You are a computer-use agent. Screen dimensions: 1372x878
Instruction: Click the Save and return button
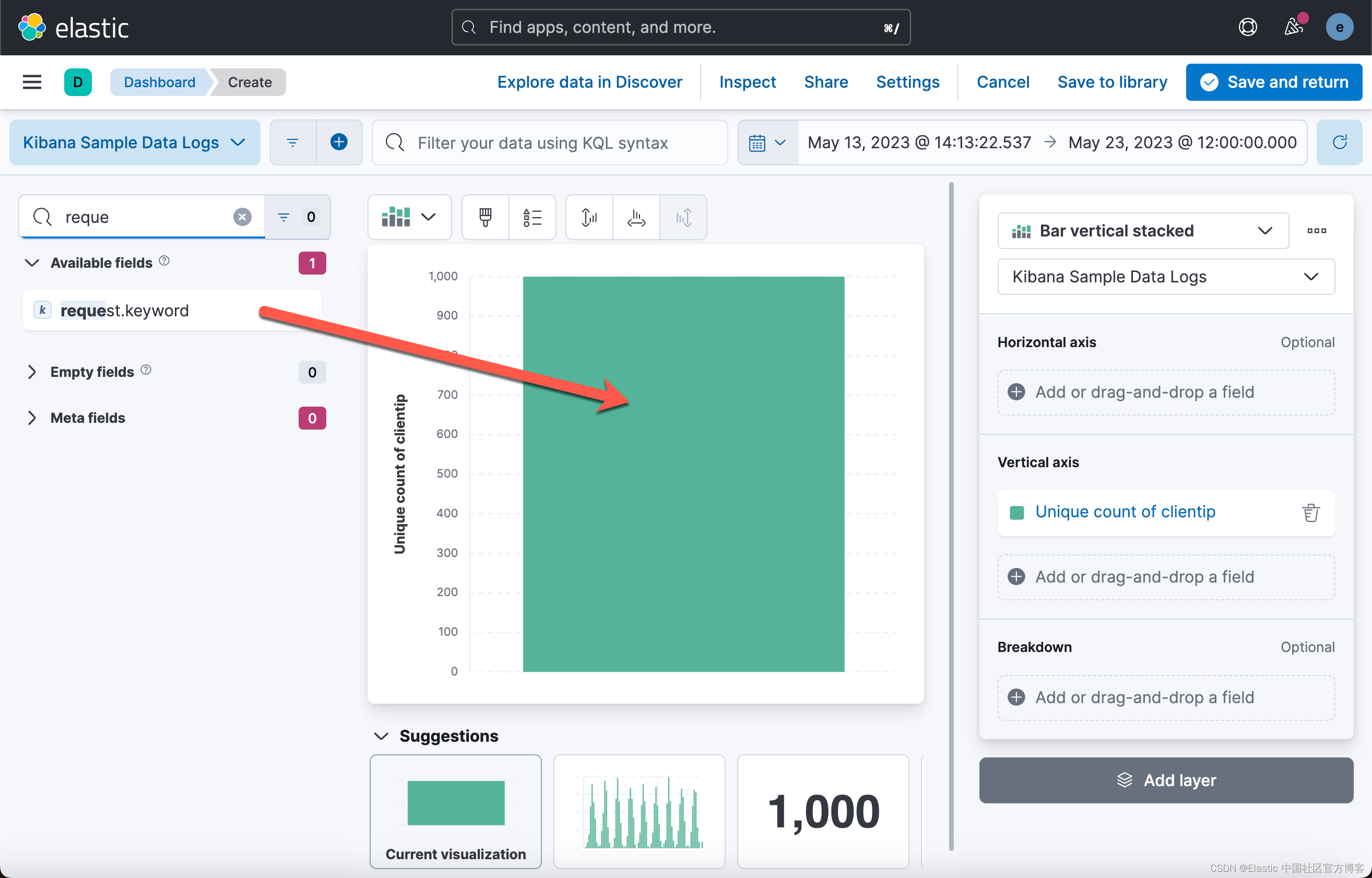1274,82
